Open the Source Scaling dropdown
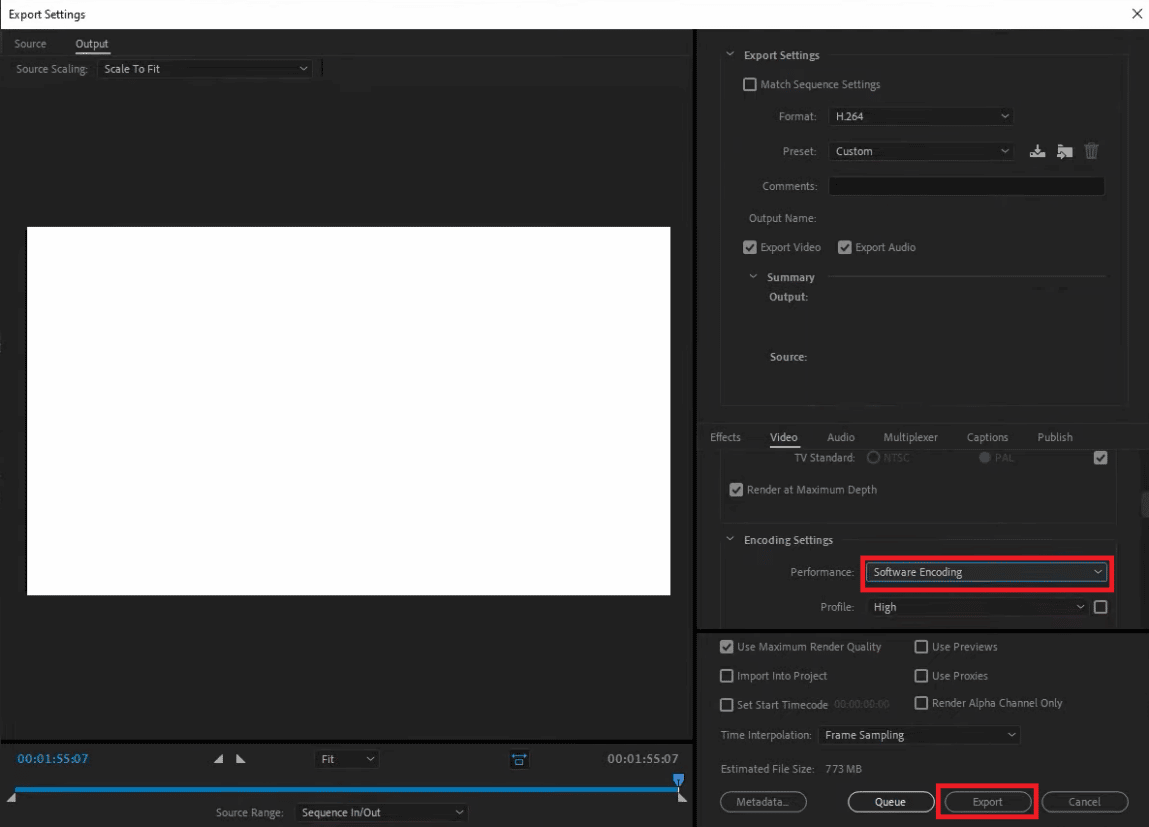Screen dimensions: 1149x827 point(204,69)
